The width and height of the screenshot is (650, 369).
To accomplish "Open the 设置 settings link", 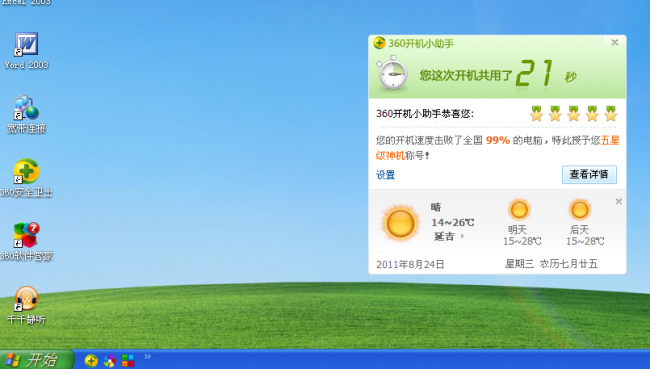I will click(386, 175).
